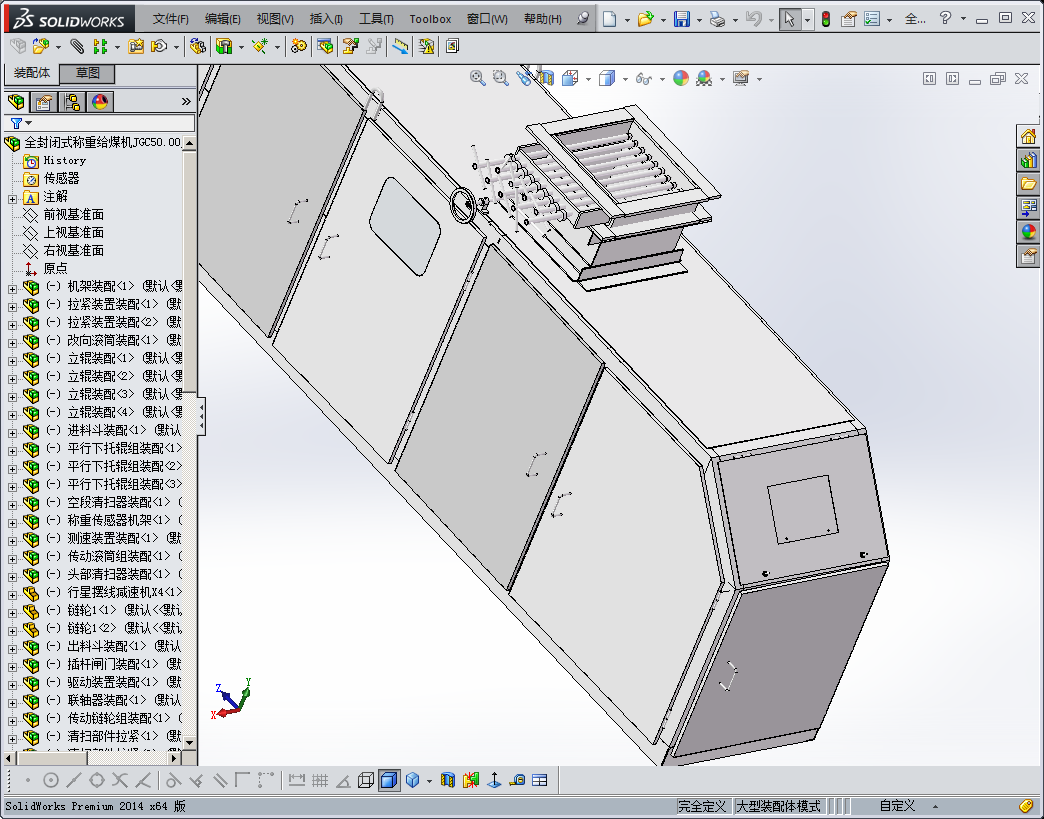Switch to the 草图 tab
The width and height of the screenshot is (1044, 819).
pyautogui.click(x=87, y=73)
